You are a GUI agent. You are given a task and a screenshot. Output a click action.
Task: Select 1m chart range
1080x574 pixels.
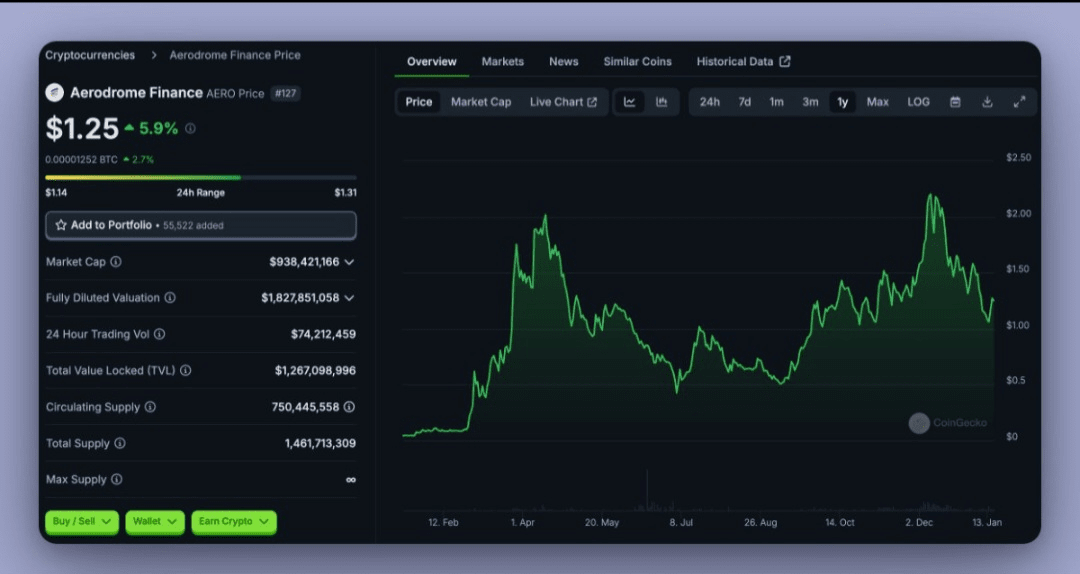click(x=776, y=102)
